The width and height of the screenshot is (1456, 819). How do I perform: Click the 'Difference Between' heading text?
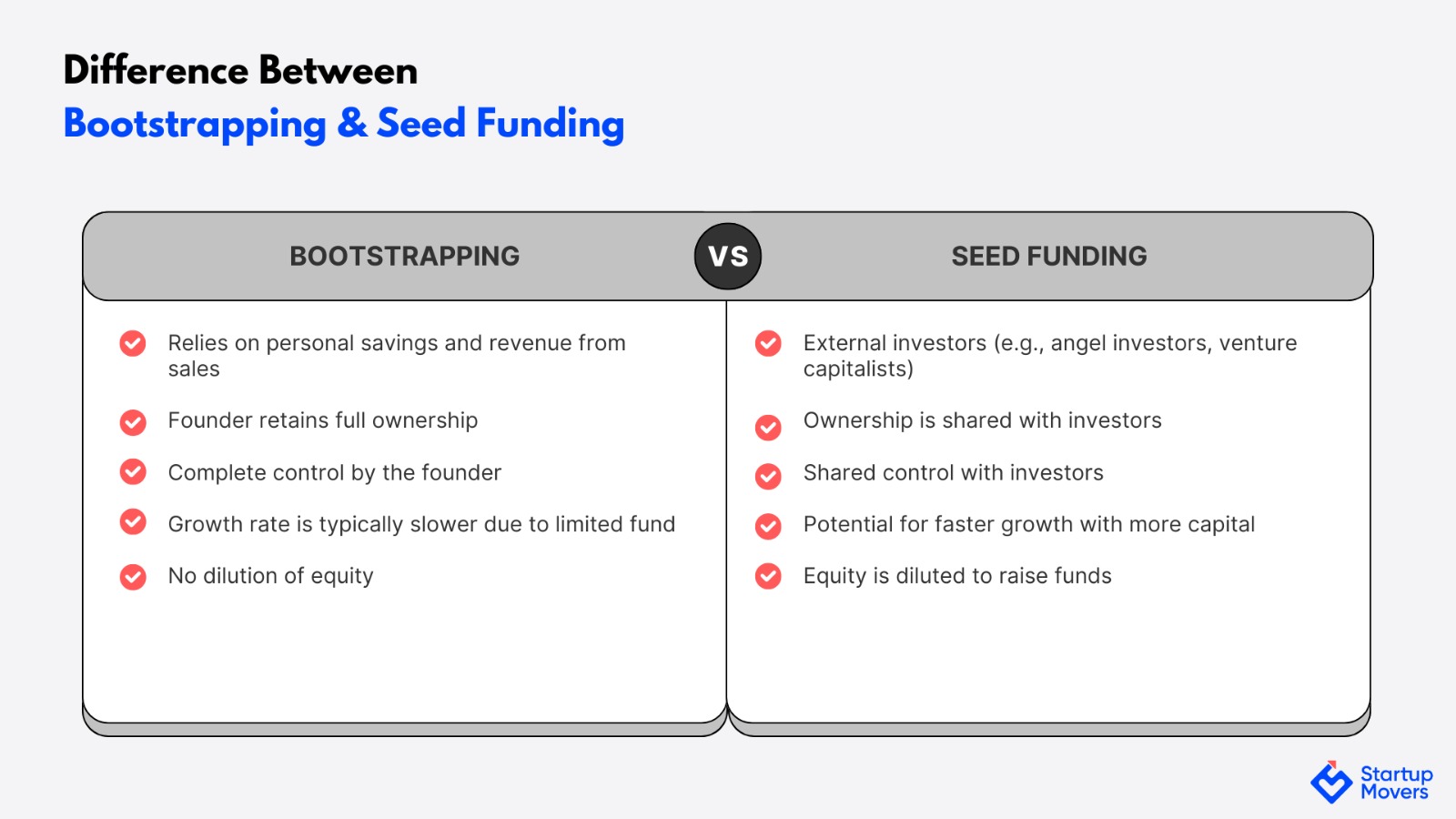240,70
